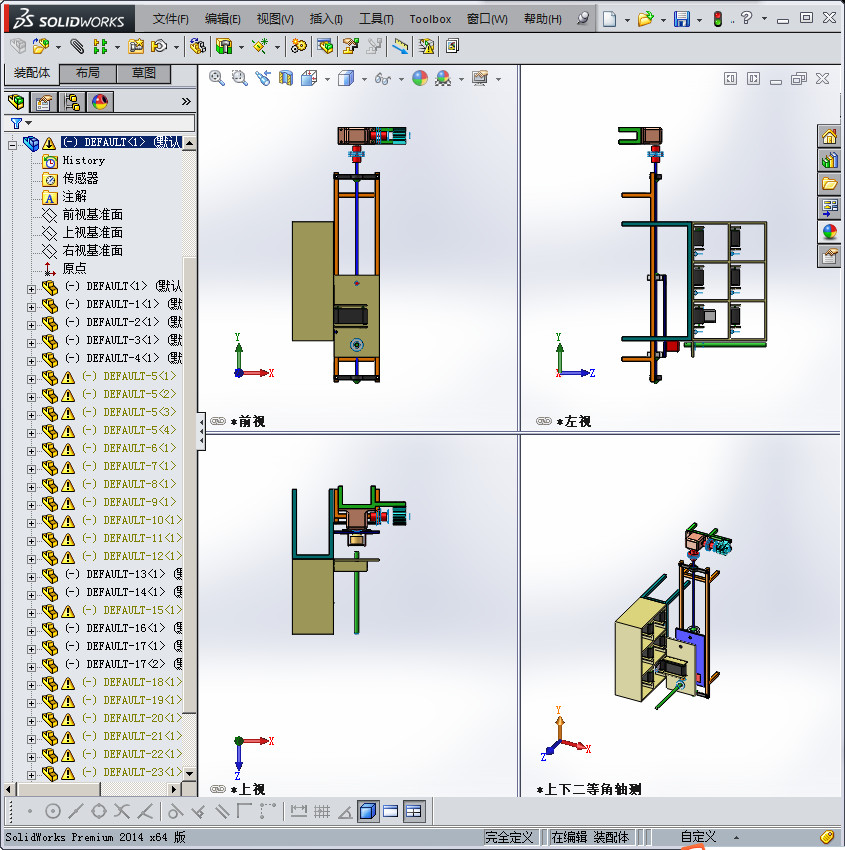Open the 编辑(E) menu
This screenshot has height=850, width=845.
(x=222, y=19)
